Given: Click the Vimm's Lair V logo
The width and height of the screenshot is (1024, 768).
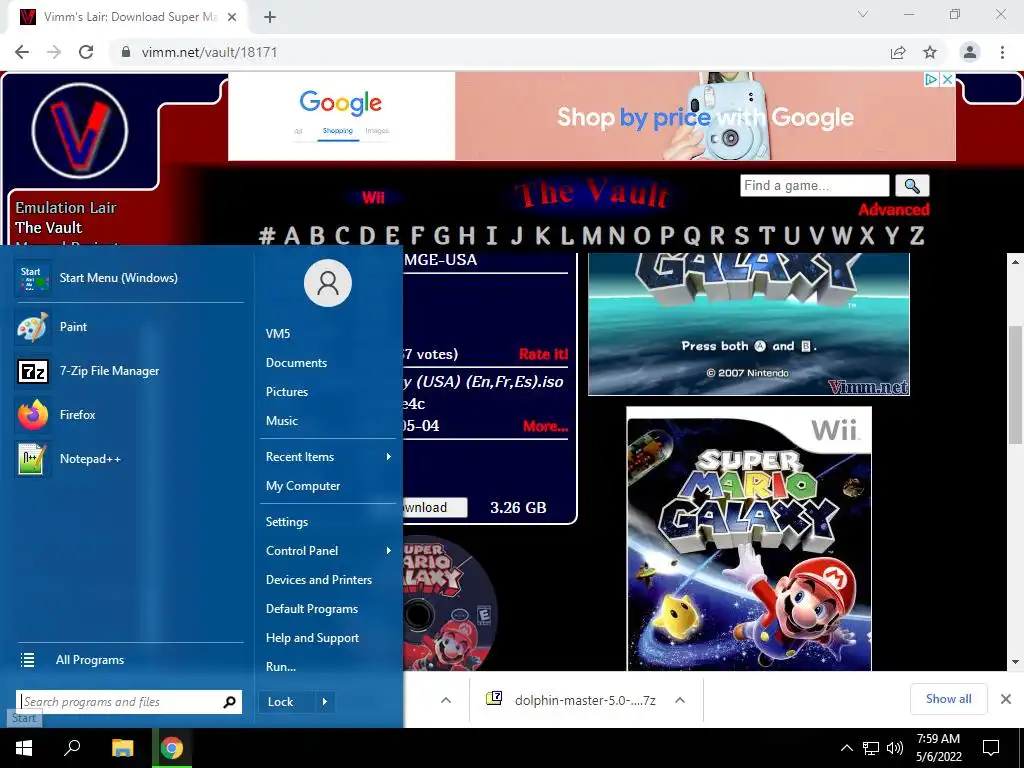Looking at the screenshot, I should tap(80, 131).
